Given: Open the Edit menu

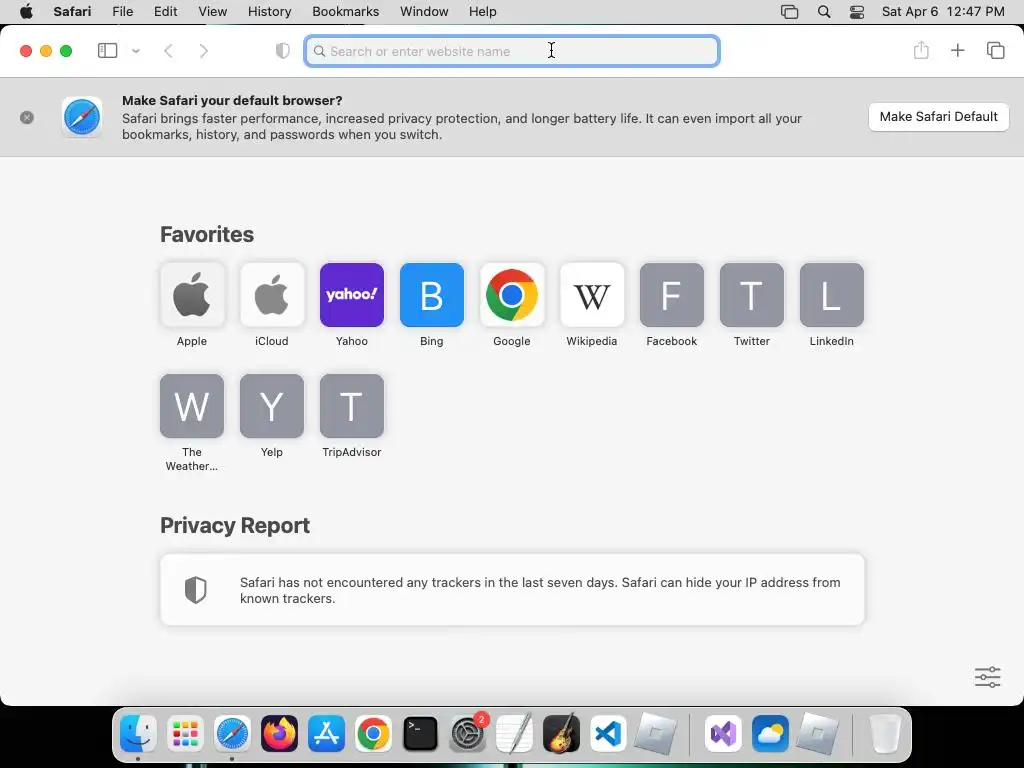Looking at the screenshot, I should (166, 11).
